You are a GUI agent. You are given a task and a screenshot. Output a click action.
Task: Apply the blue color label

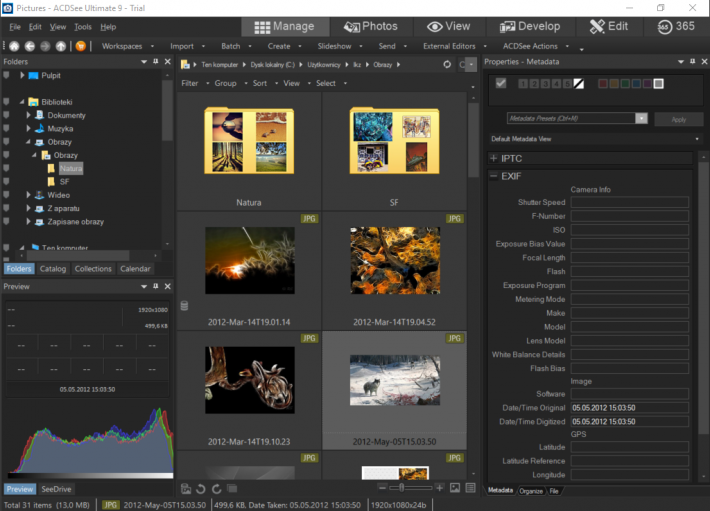(636, 84)
